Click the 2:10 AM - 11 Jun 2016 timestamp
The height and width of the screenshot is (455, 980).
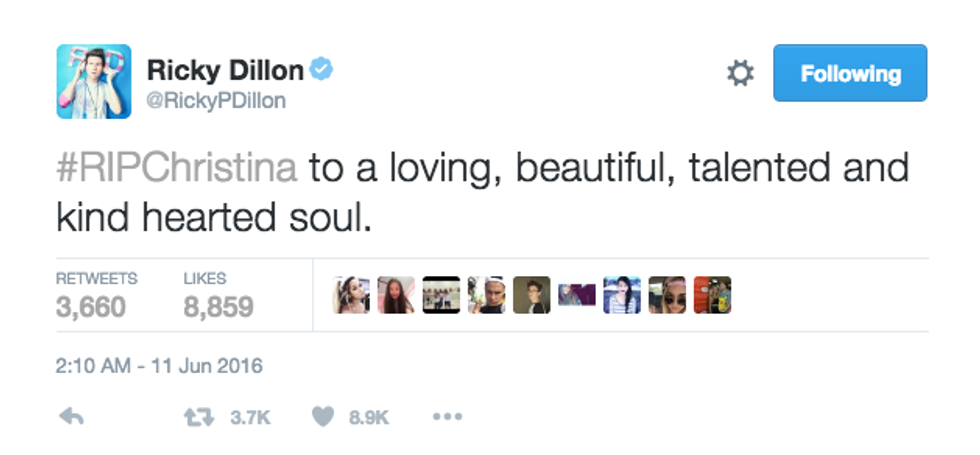click(159, 366)
